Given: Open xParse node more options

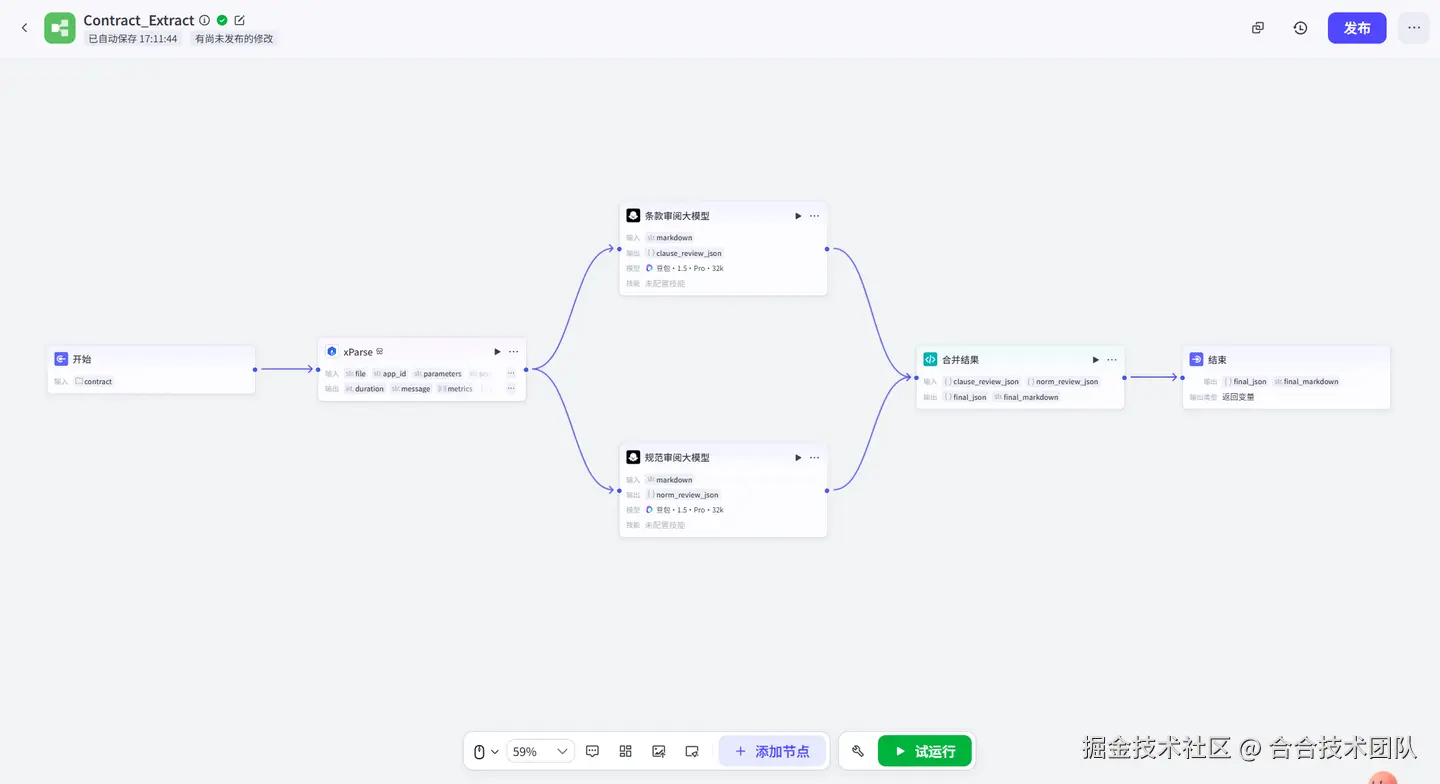Looking at the screenshot, I should (x=513, y=352).
